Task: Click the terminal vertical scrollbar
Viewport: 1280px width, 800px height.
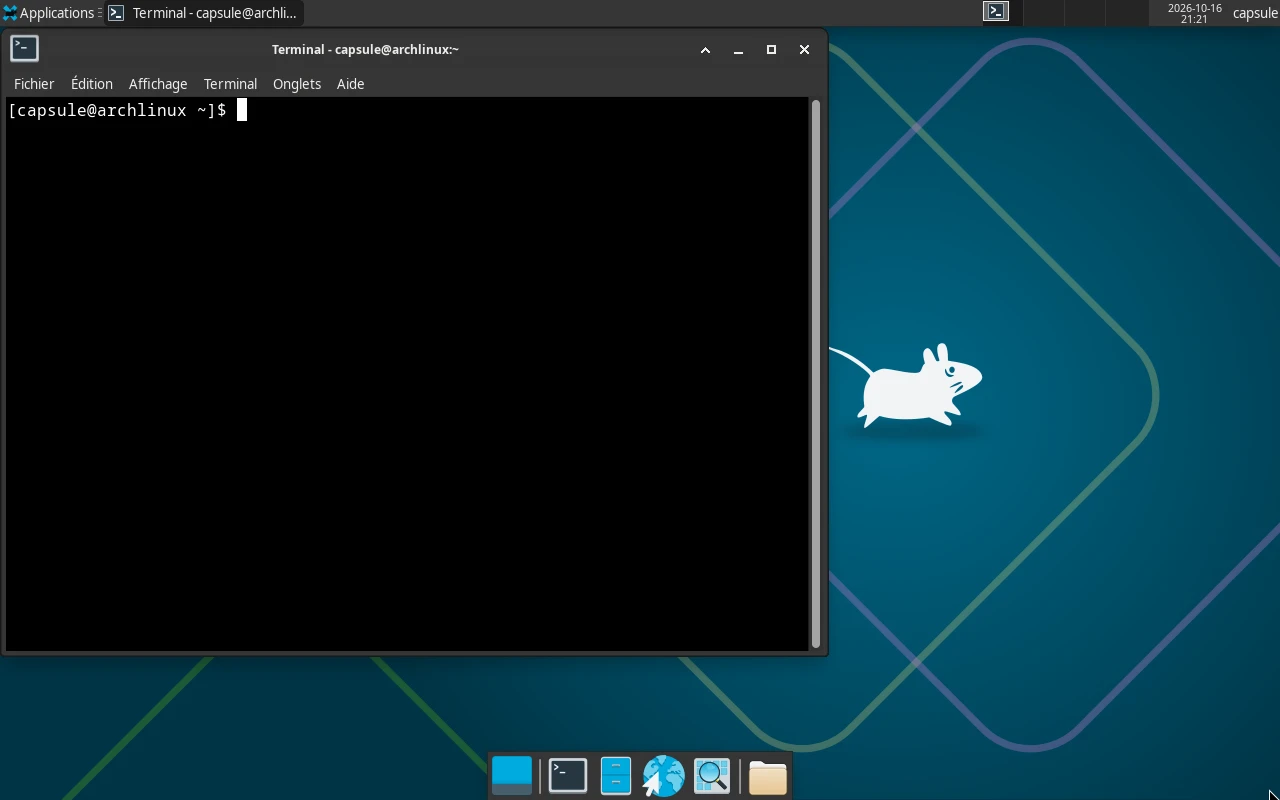Action: (x=816, y=373)
